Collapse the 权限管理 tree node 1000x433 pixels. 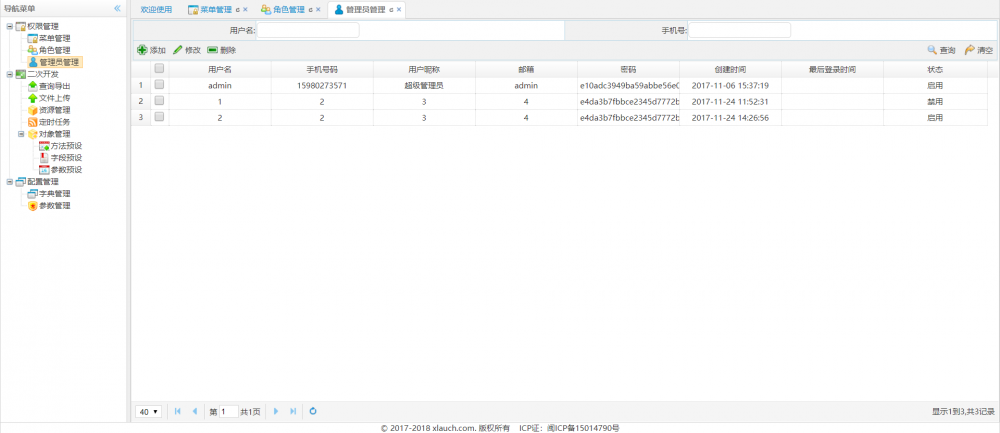click(x=9, y=27)
